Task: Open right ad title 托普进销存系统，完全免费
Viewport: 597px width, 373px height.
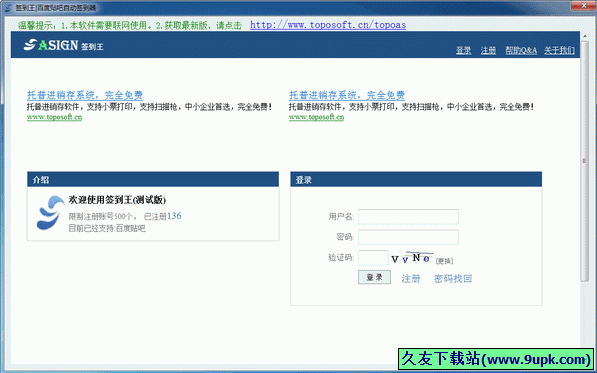Action: coord(347,95)
